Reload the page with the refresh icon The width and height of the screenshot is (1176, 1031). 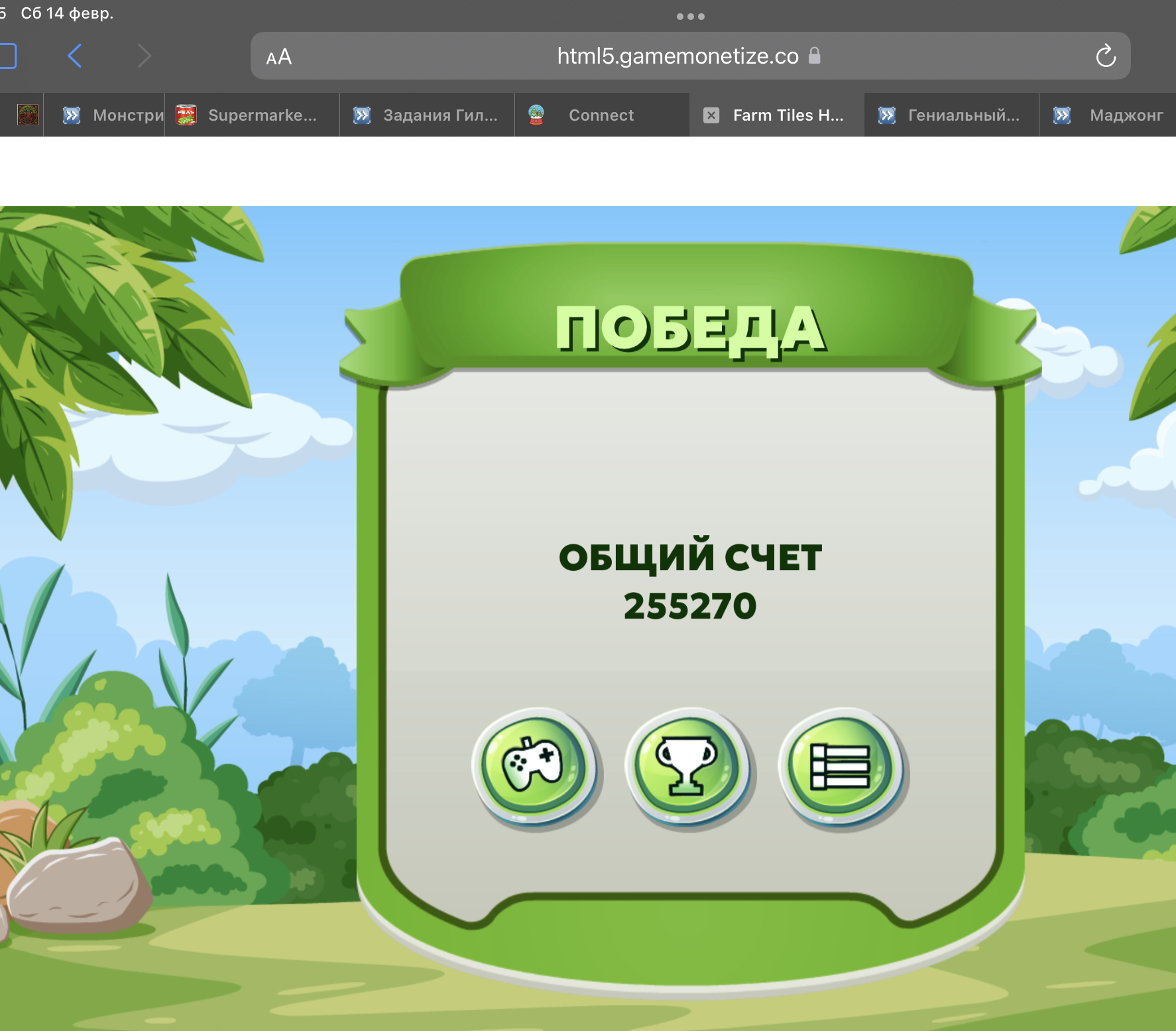(1105, 56)
